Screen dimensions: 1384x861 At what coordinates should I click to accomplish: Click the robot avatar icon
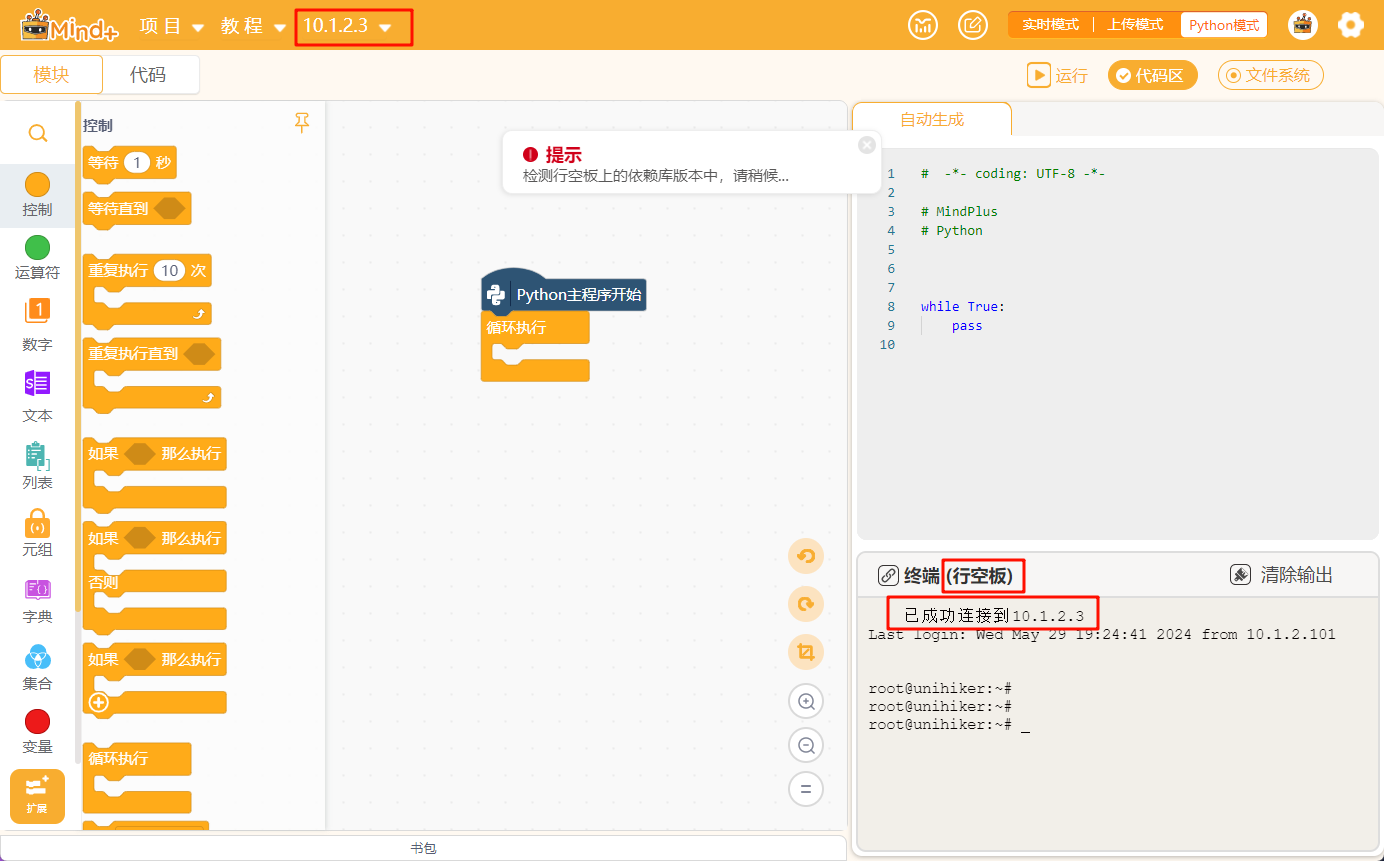point(1302,25)
